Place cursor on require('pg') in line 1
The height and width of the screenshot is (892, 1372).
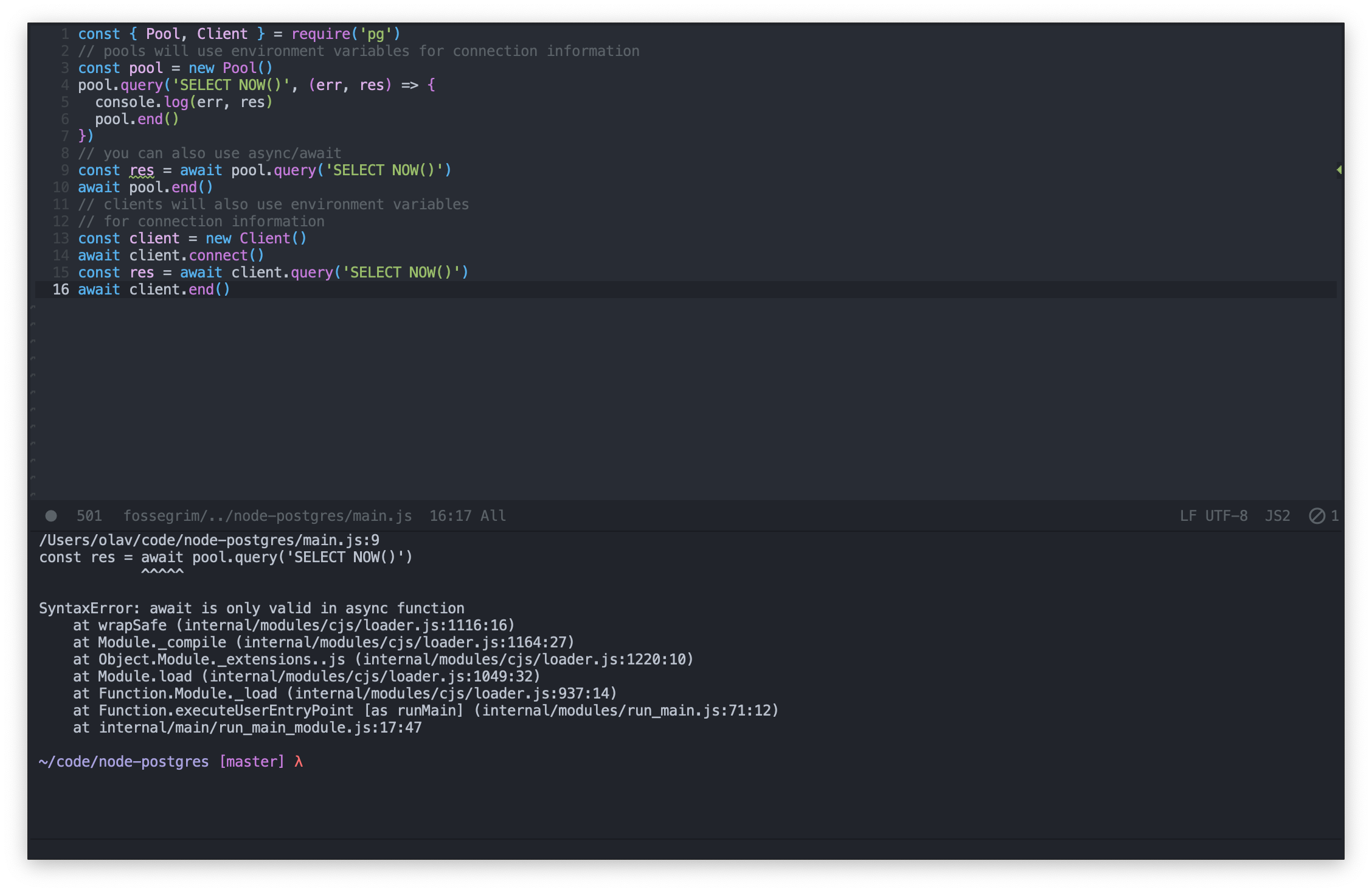pos(345,34)
